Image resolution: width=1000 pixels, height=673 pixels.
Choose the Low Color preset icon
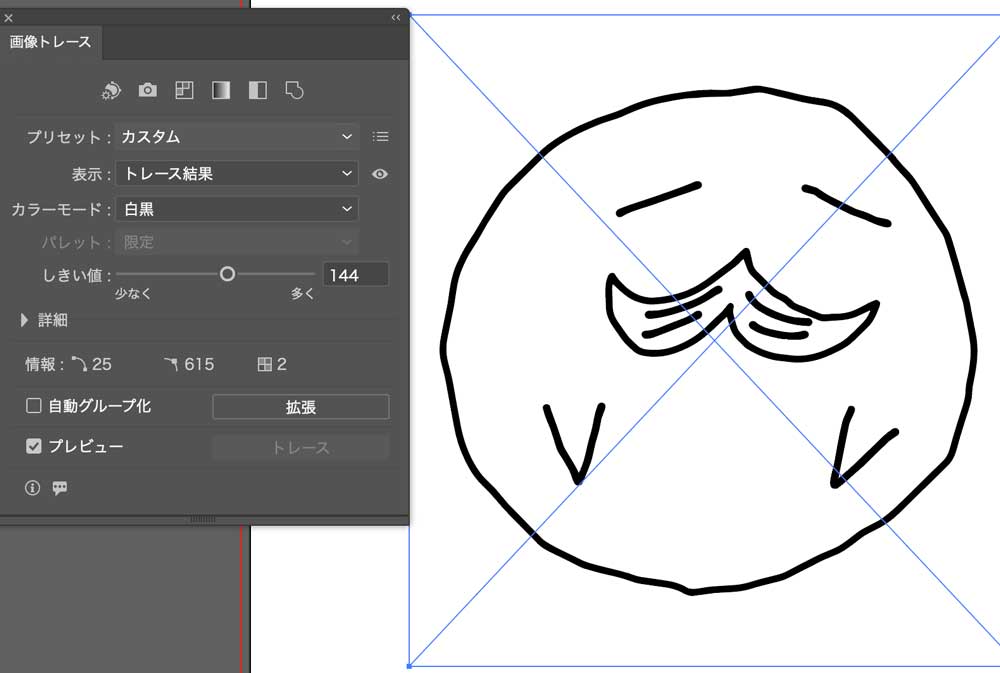click(x=184, y=90)
